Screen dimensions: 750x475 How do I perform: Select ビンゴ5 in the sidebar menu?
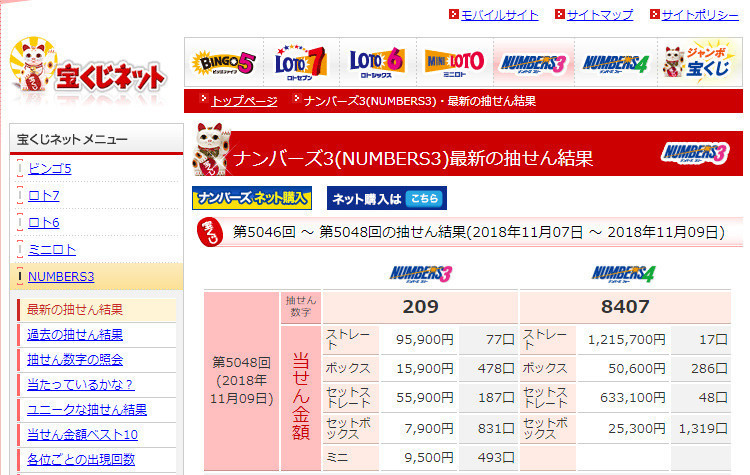pos(50,168)
